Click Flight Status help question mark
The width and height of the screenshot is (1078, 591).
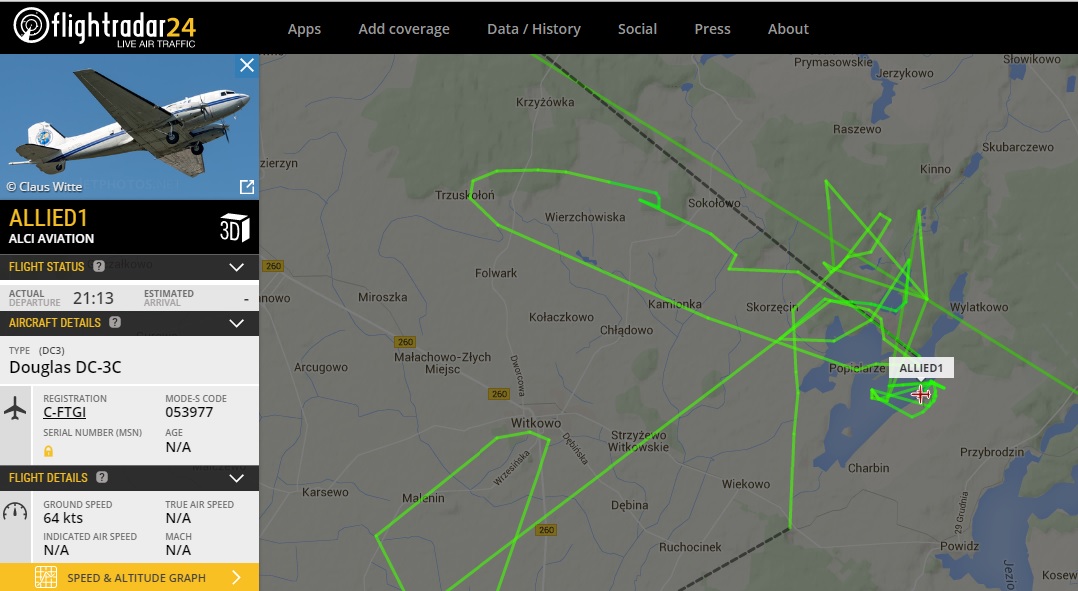click(99, 266)
